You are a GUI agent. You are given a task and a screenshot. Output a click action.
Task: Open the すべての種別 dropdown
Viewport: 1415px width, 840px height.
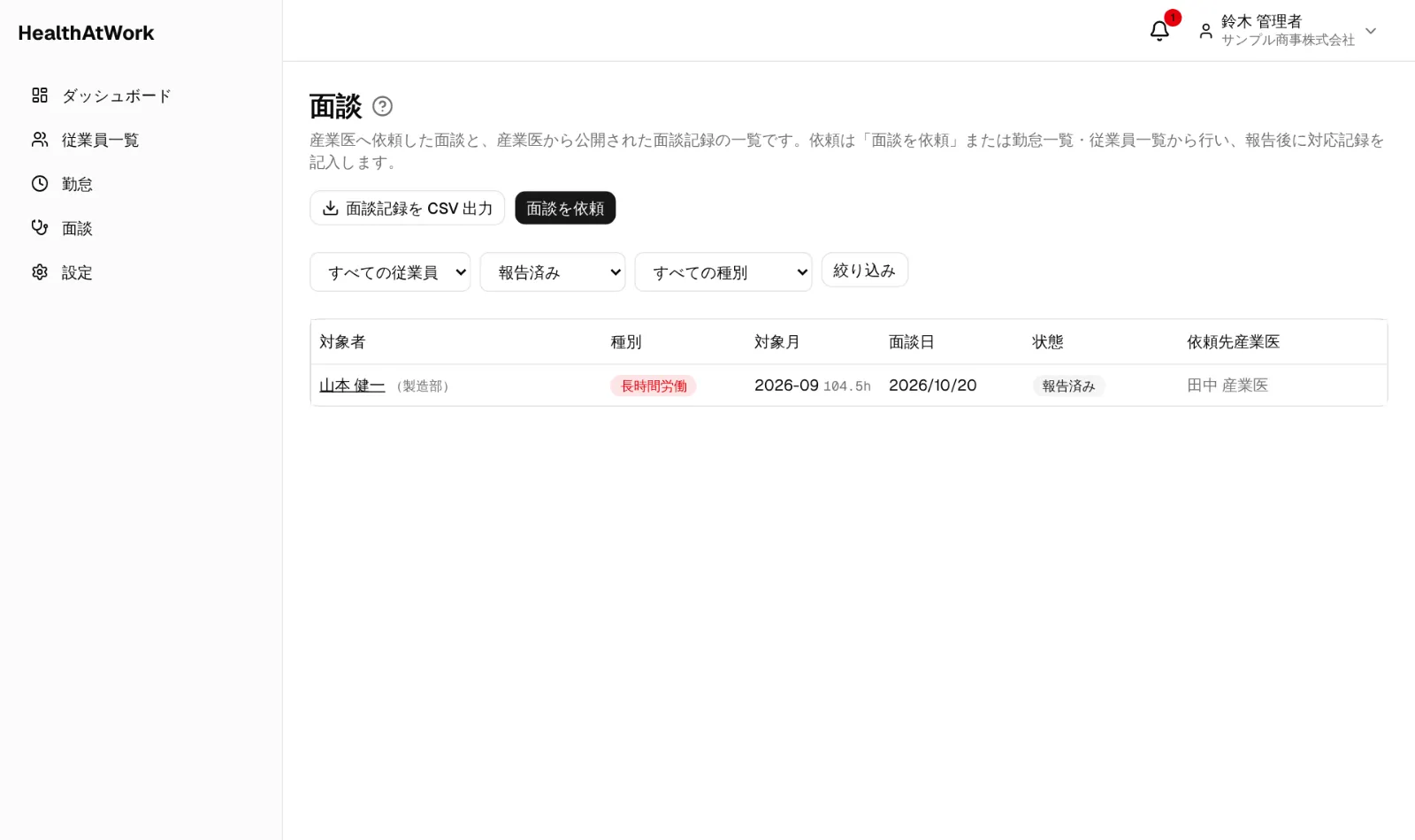723,272
